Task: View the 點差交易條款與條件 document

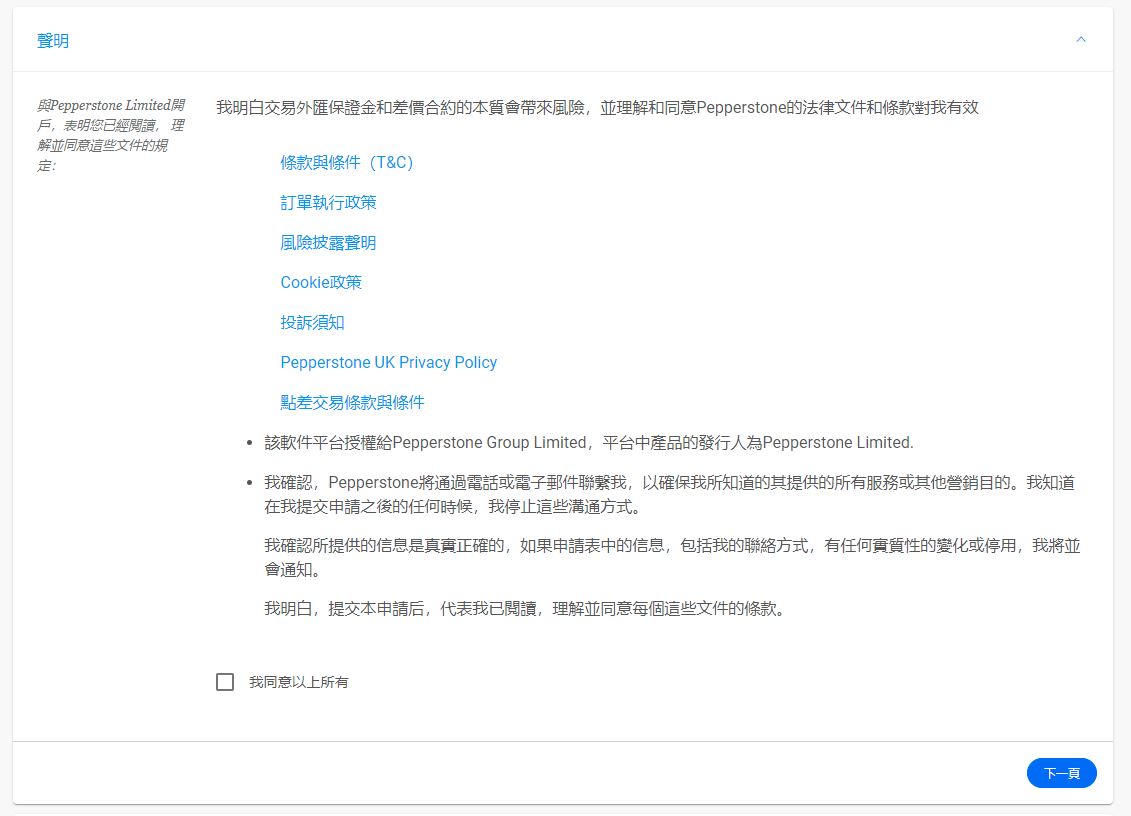Action: (x=352, y=402)
